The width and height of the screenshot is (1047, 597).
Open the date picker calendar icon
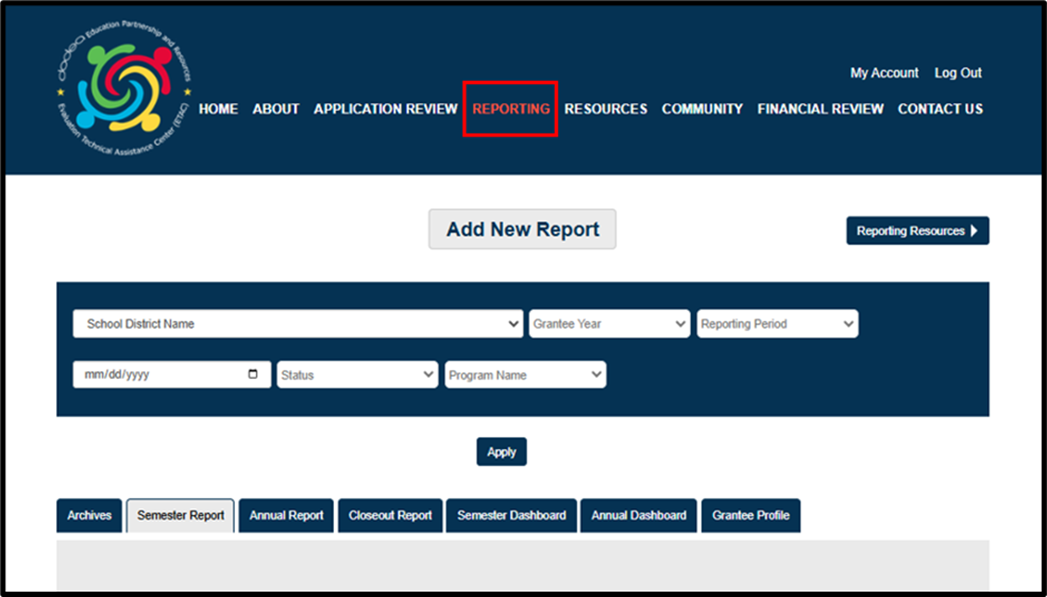tap(253, 375)
